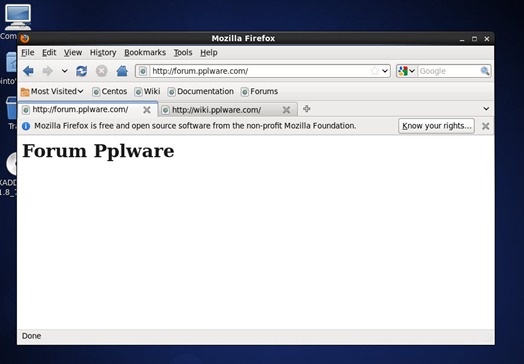Expand the Most Visited bookmarks folder
Viewport: 524px width, 364px height.
pos(52,91)
